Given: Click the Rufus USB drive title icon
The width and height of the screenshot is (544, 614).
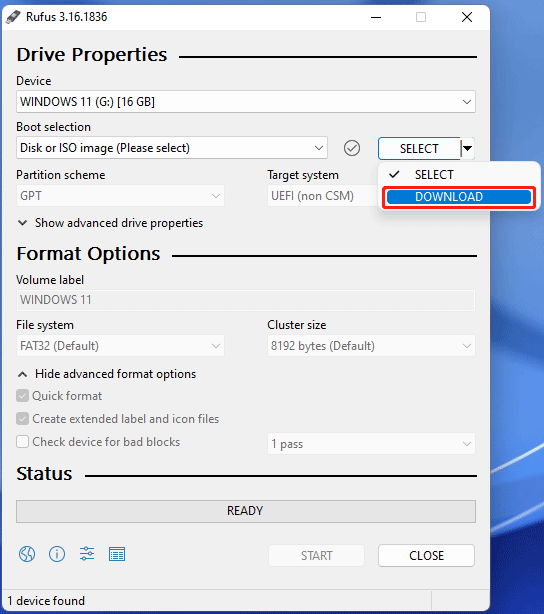Looking at the screenshot, I should pos(13,17).
